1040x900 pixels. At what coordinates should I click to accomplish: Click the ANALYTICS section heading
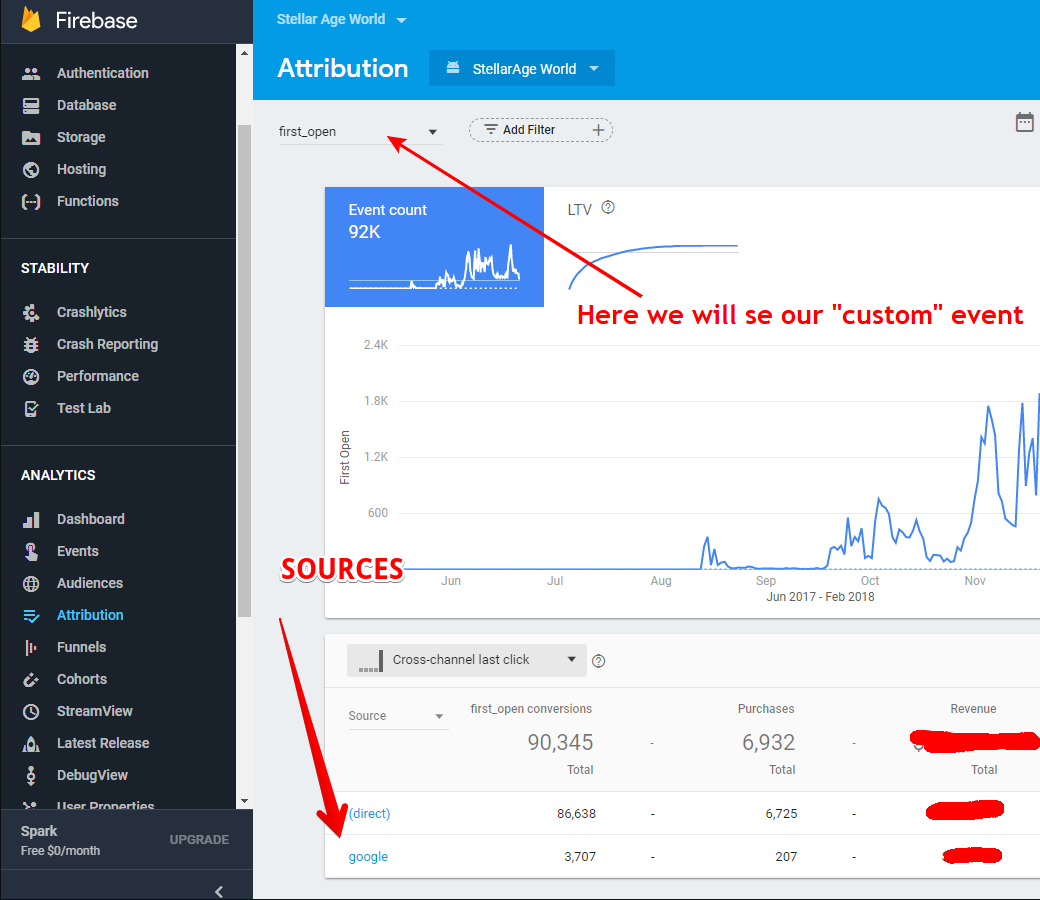pos(58,475)
